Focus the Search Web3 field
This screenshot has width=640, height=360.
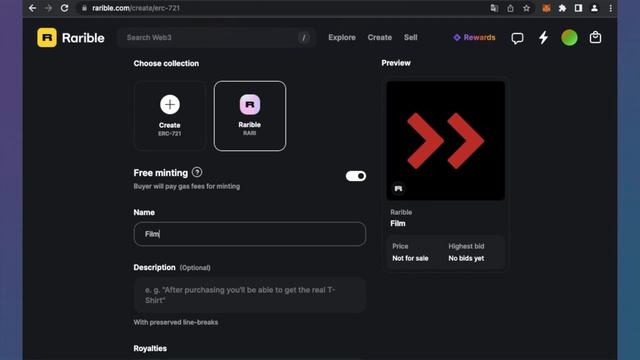pyautogui.click(x=216, y=38)
